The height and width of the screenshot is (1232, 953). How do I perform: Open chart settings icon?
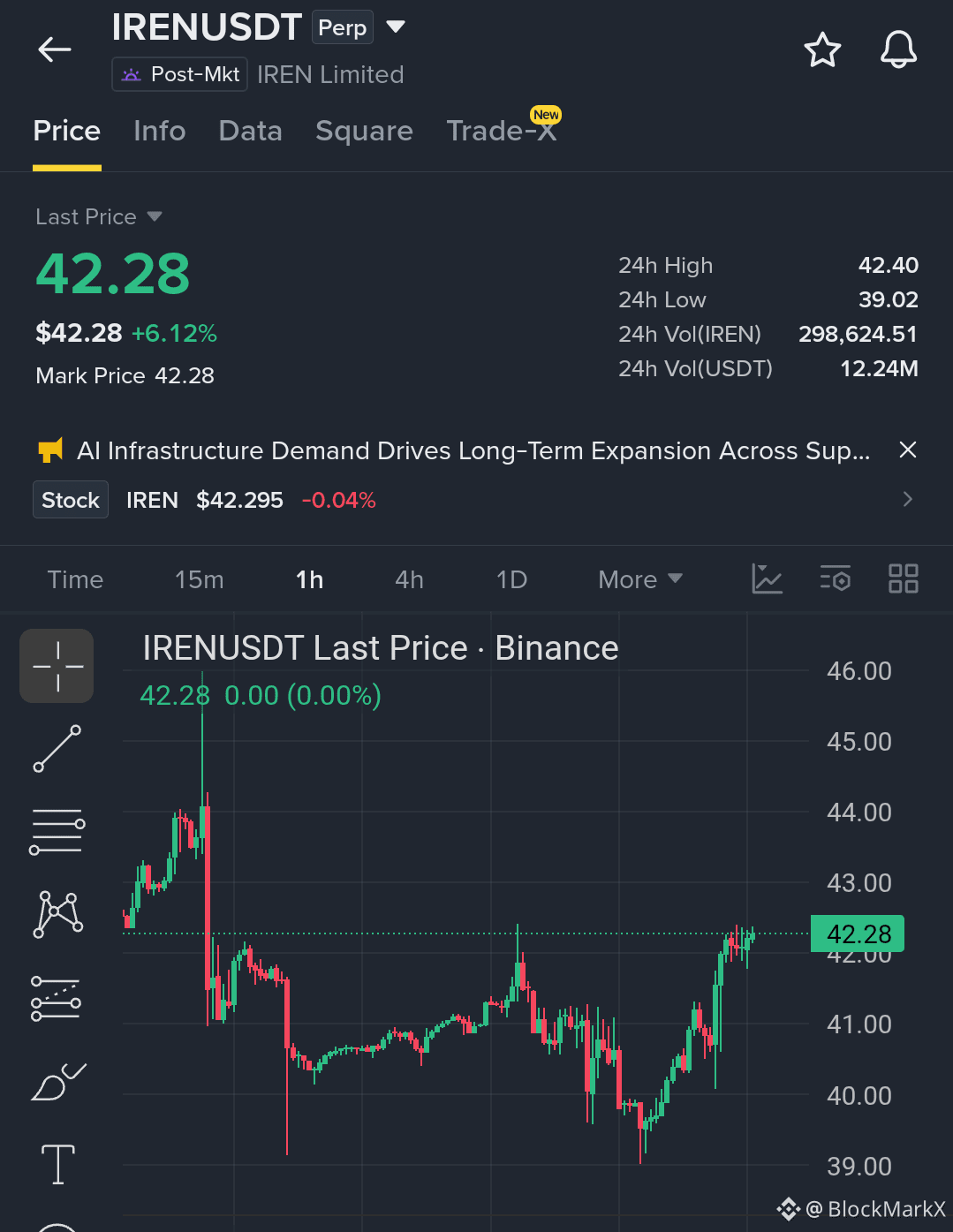tap(836, 579)
